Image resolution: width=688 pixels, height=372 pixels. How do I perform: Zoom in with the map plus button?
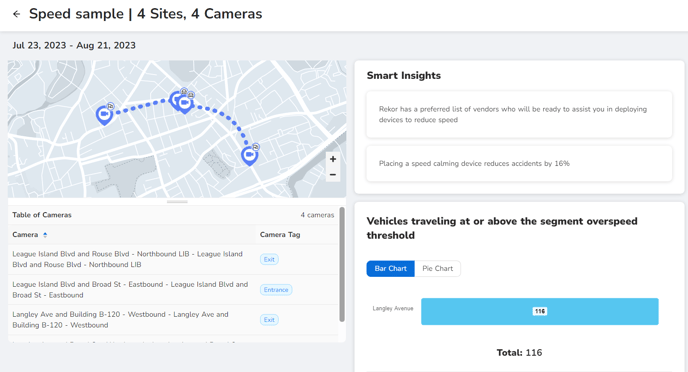[x=333, y=159]
